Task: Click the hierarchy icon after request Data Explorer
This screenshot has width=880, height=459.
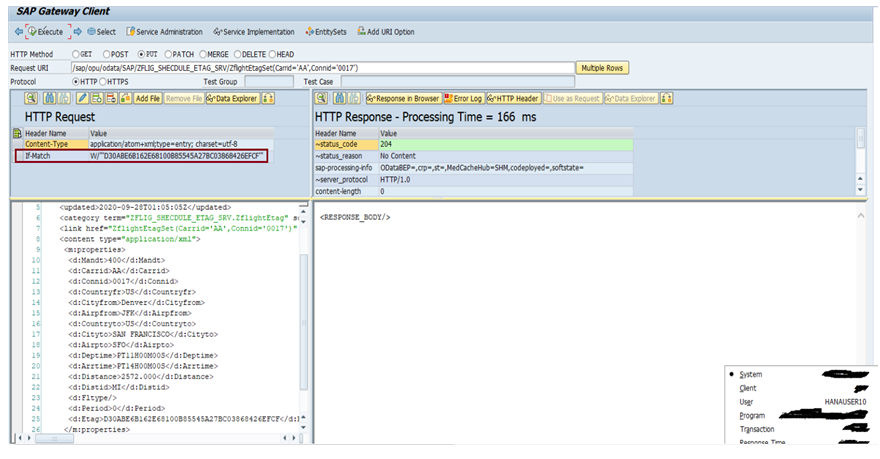Action: point(268,98)
